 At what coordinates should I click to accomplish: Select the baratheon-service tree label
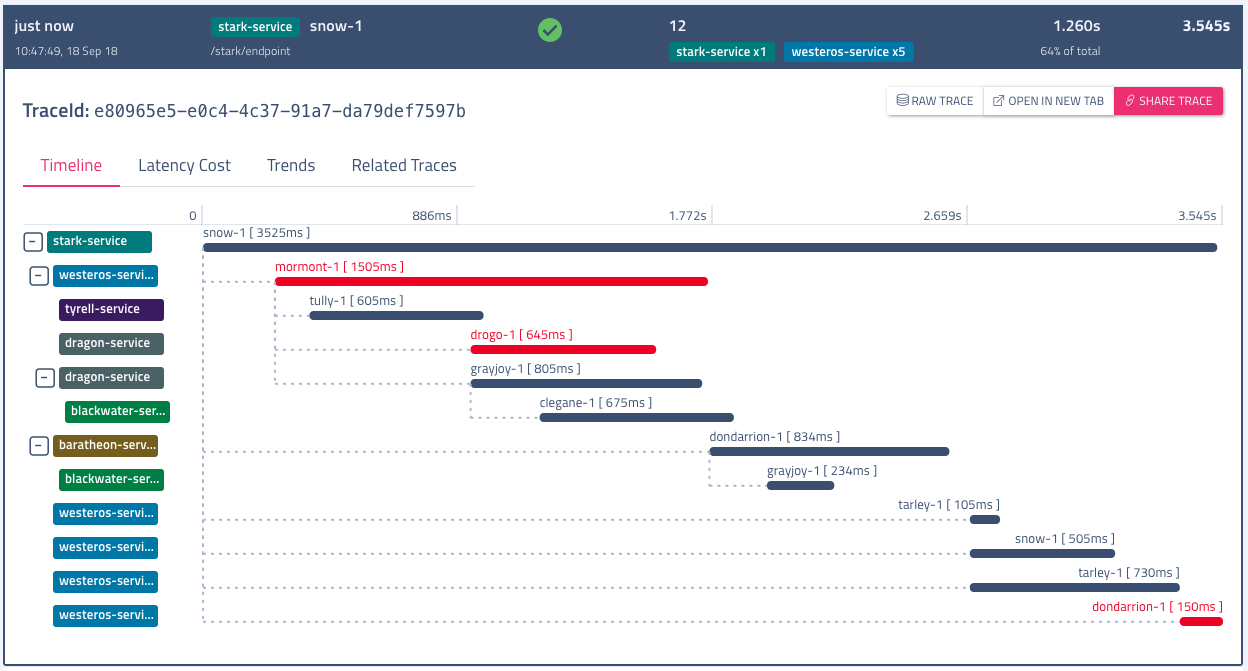coord(105,445)
